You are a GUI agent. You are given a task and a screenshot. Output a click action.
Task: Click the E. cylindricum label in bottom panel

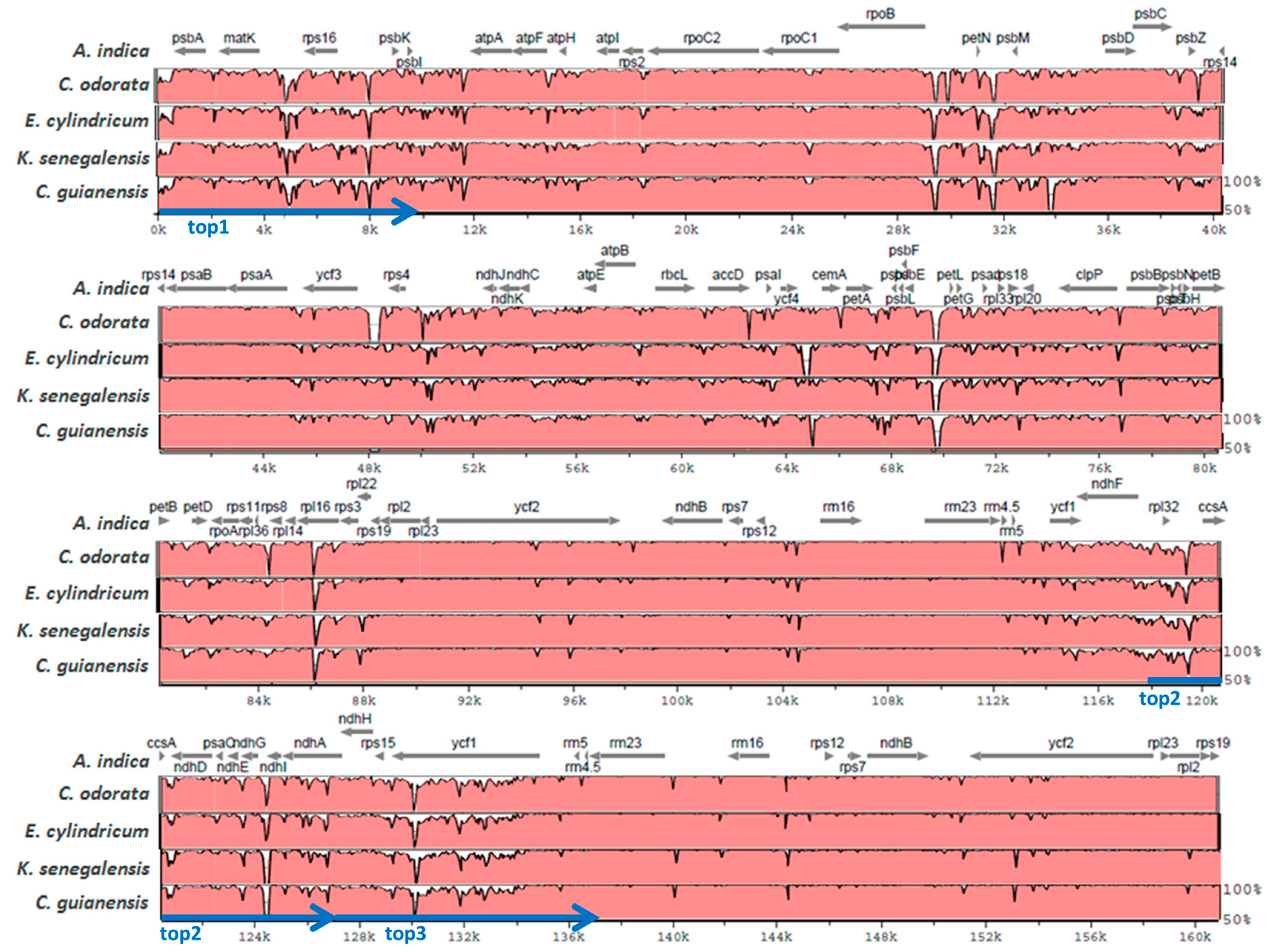pyautogui.click(x=86, y=831)
